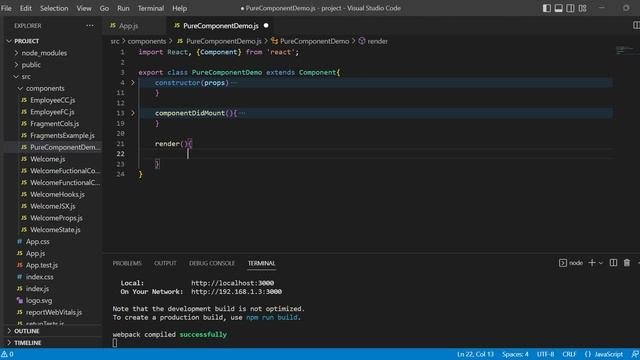
Task: Switch to Problems panel tab
Action: (x=127, y=263)
